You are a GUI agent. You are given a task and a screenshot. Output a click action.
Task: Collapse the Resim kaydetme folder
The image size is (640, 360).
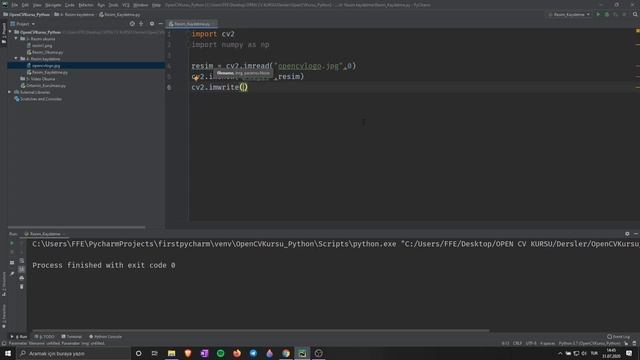click(16, 59)
